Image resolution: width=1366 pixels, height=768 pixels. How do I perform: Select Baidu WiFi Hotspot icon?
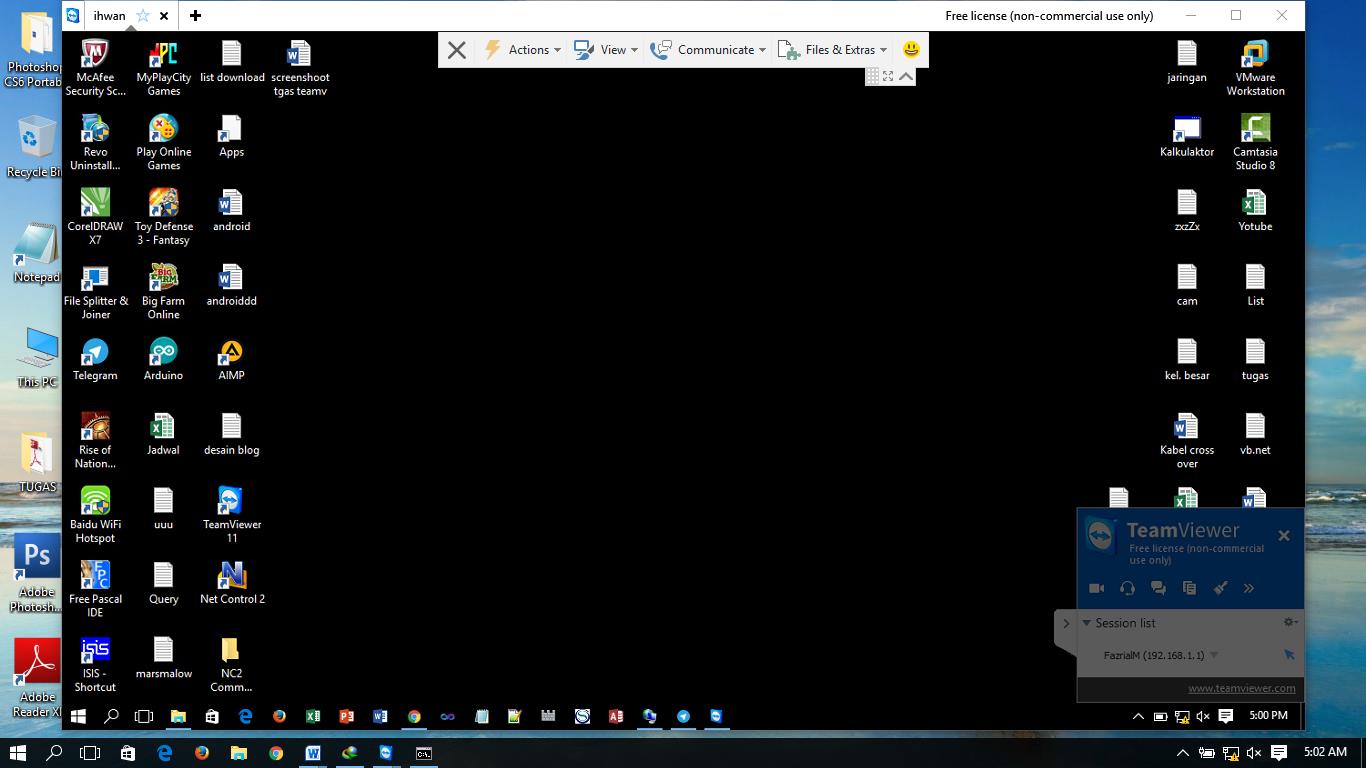[x=95, y=515]
